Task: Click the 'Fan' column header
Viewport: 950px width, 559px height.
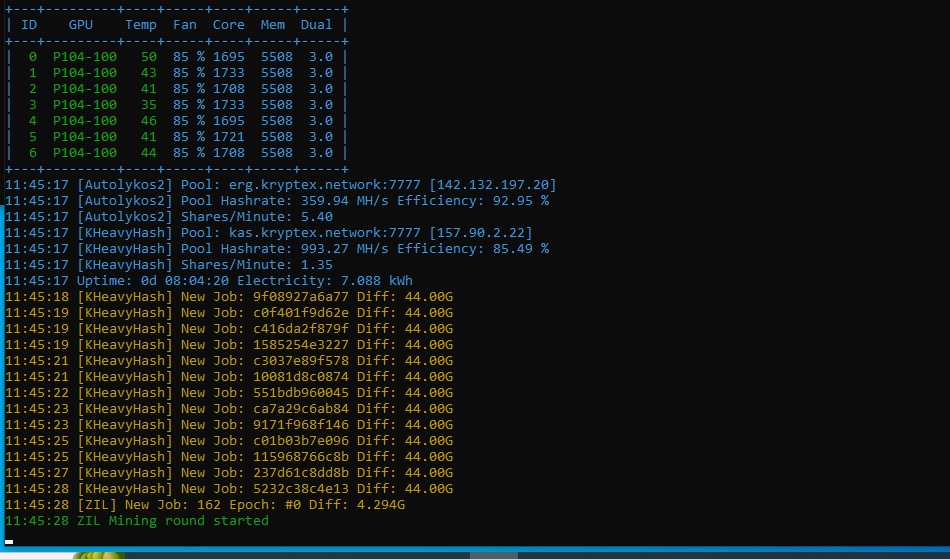Action: point(185,25)
